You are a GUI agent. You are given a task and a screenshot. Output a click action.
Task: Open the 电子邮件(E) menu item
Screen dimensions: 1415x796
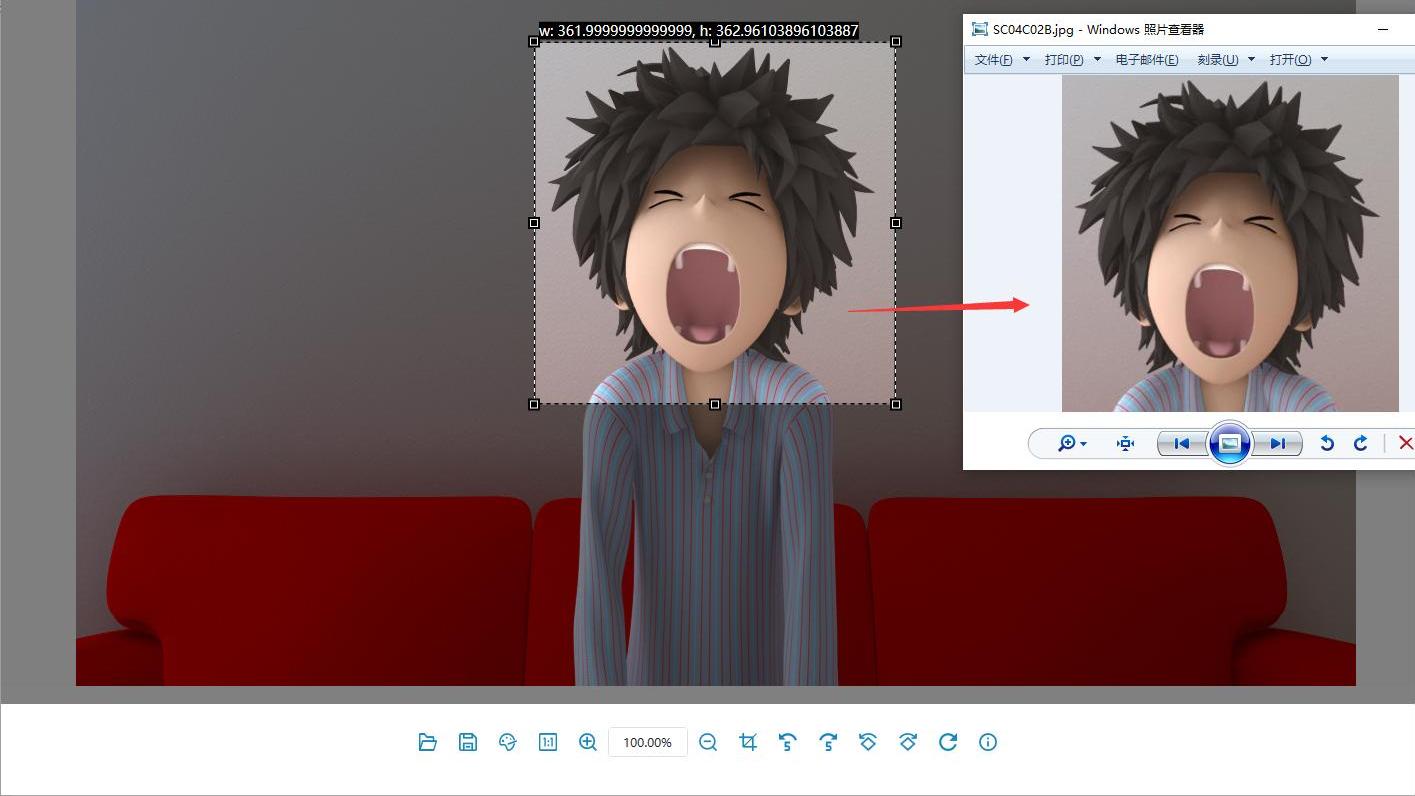click(1147, 60)
